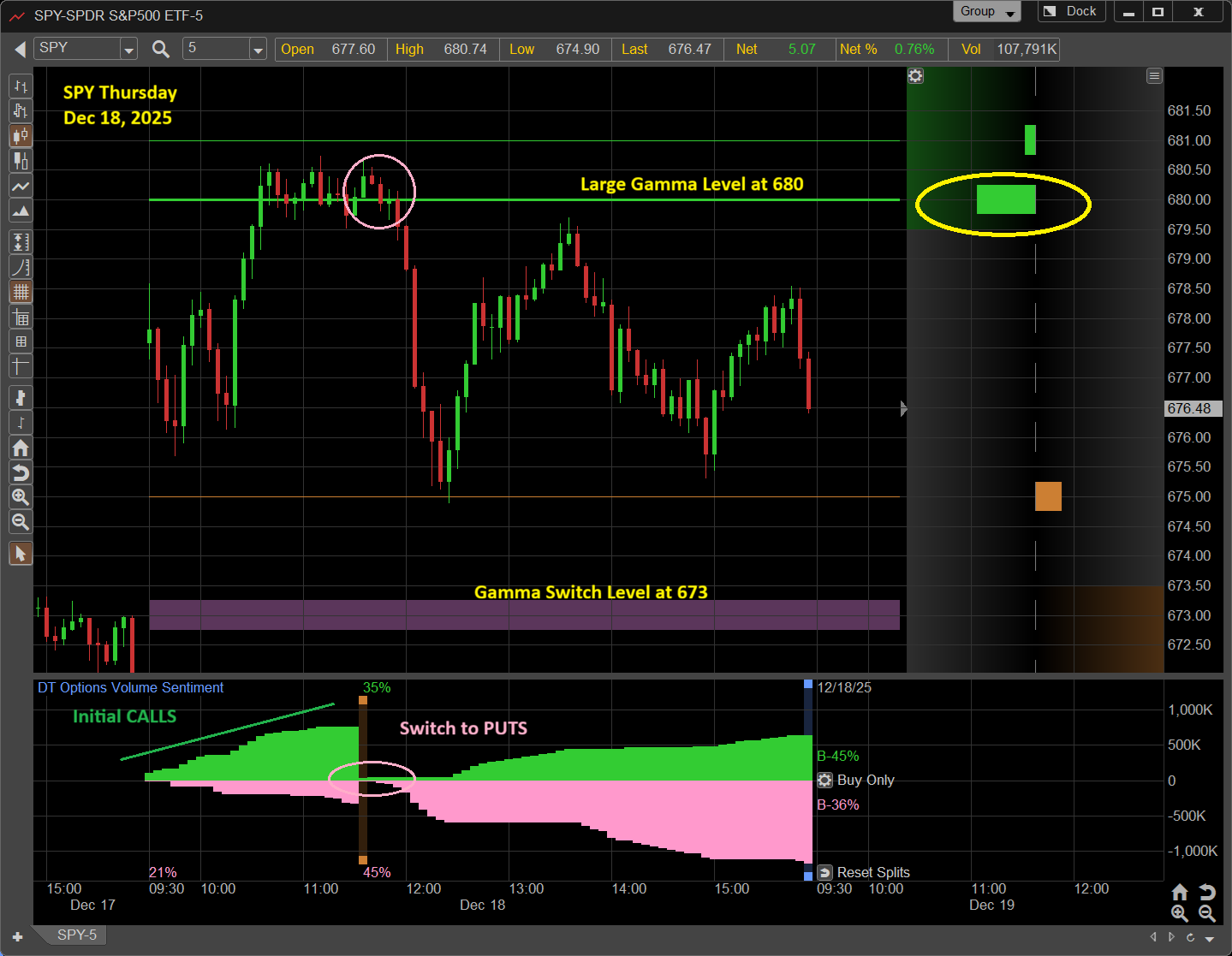
Task: Select the pointer cursor tool
Action: click(x=21, y=554)
